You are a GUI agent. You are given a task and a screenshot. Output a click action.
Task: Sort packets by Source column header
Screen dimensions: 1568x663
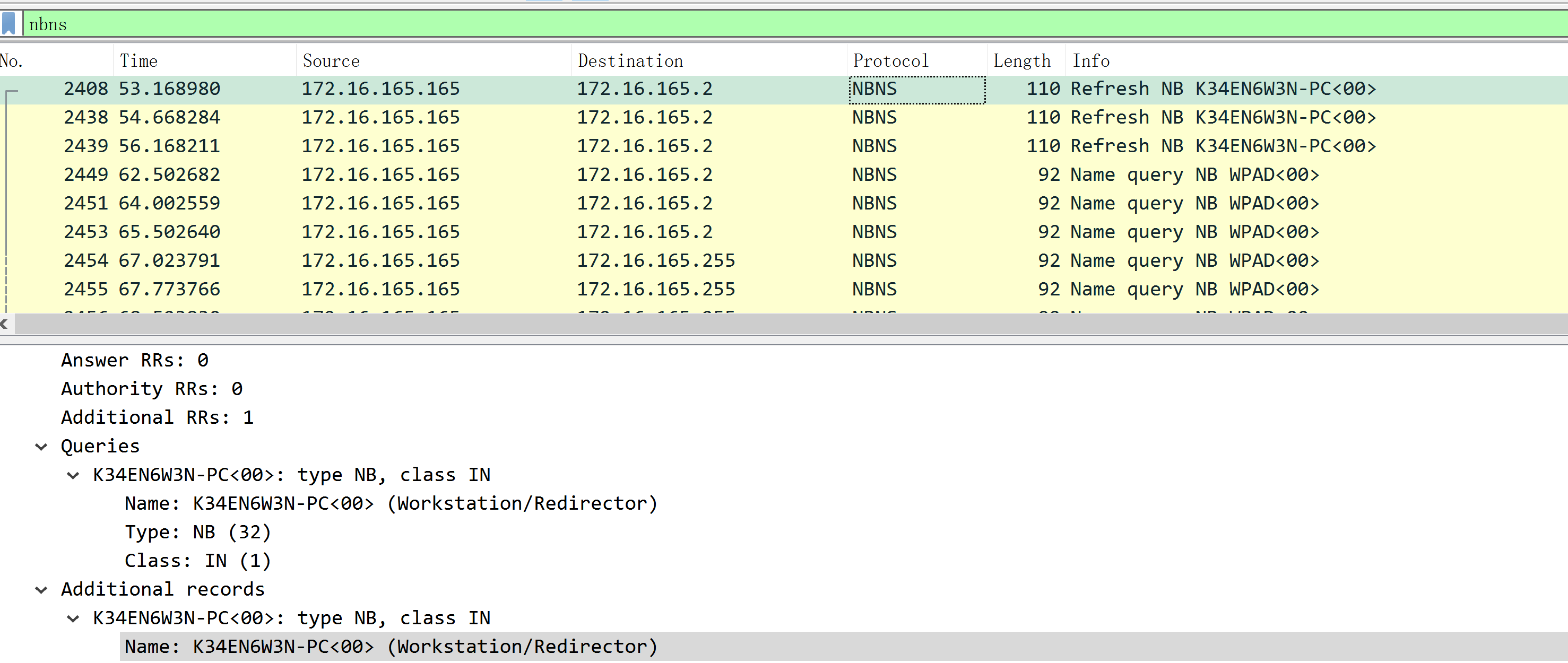(x=434, y=61)
